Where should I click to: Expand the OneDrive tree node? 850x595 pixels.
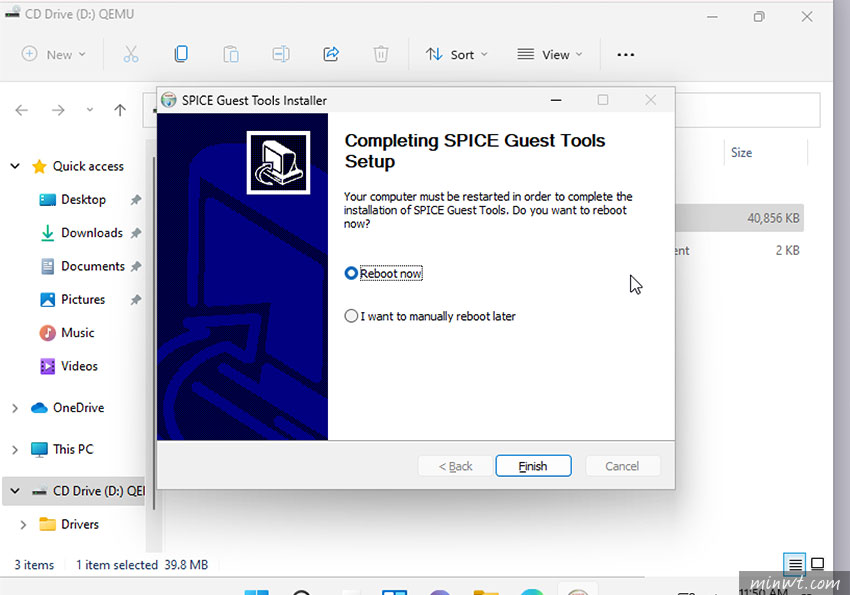point(15,408)
